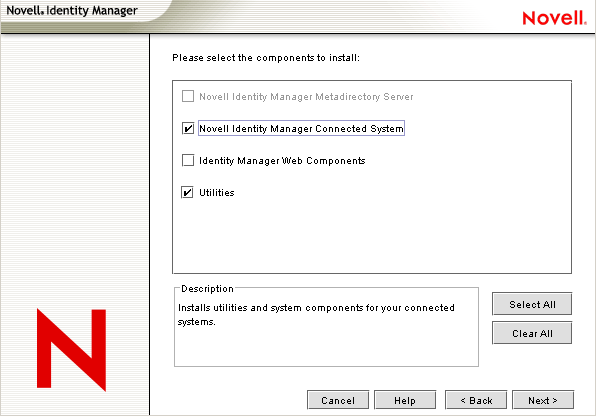The width and height of the screenshot is (596, 416).
Task: Go back with the Back button
Action: pyautogui.click(x=476, y=400)
